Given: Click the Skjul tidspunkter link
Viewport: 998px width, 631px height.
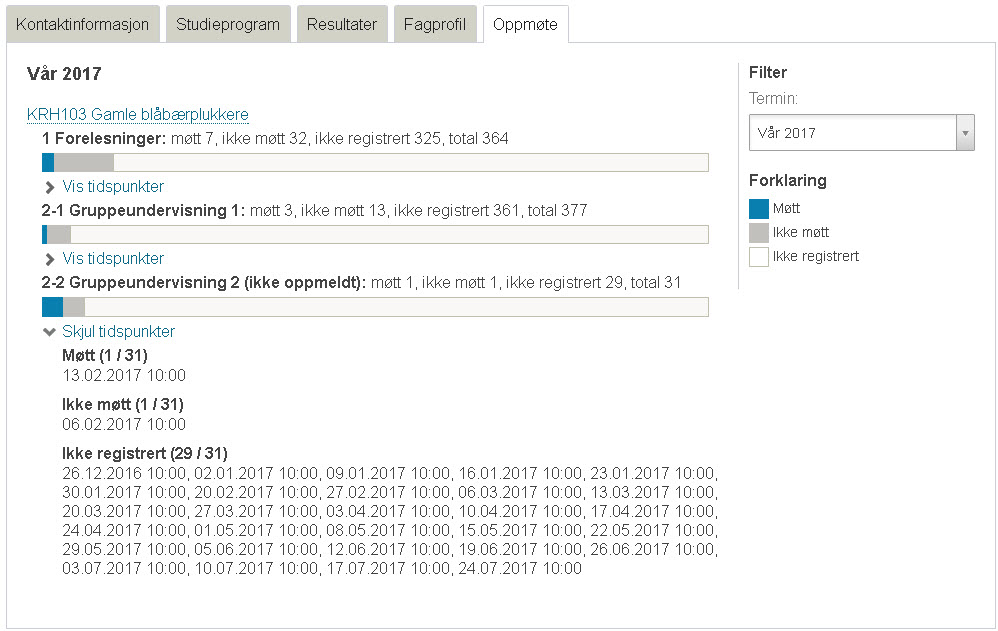Looking at the screenshot, I should (x=118, y=331).
